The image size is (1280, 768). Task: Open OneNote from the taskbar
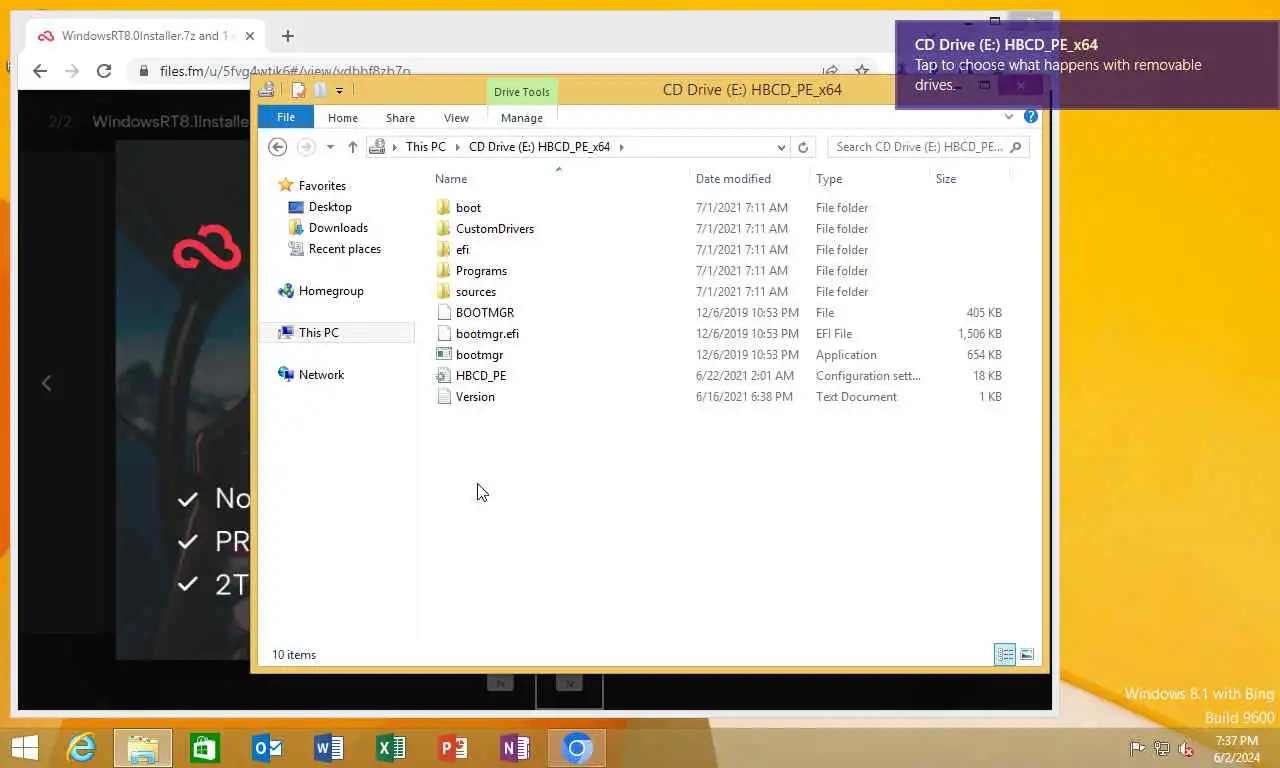515,748
